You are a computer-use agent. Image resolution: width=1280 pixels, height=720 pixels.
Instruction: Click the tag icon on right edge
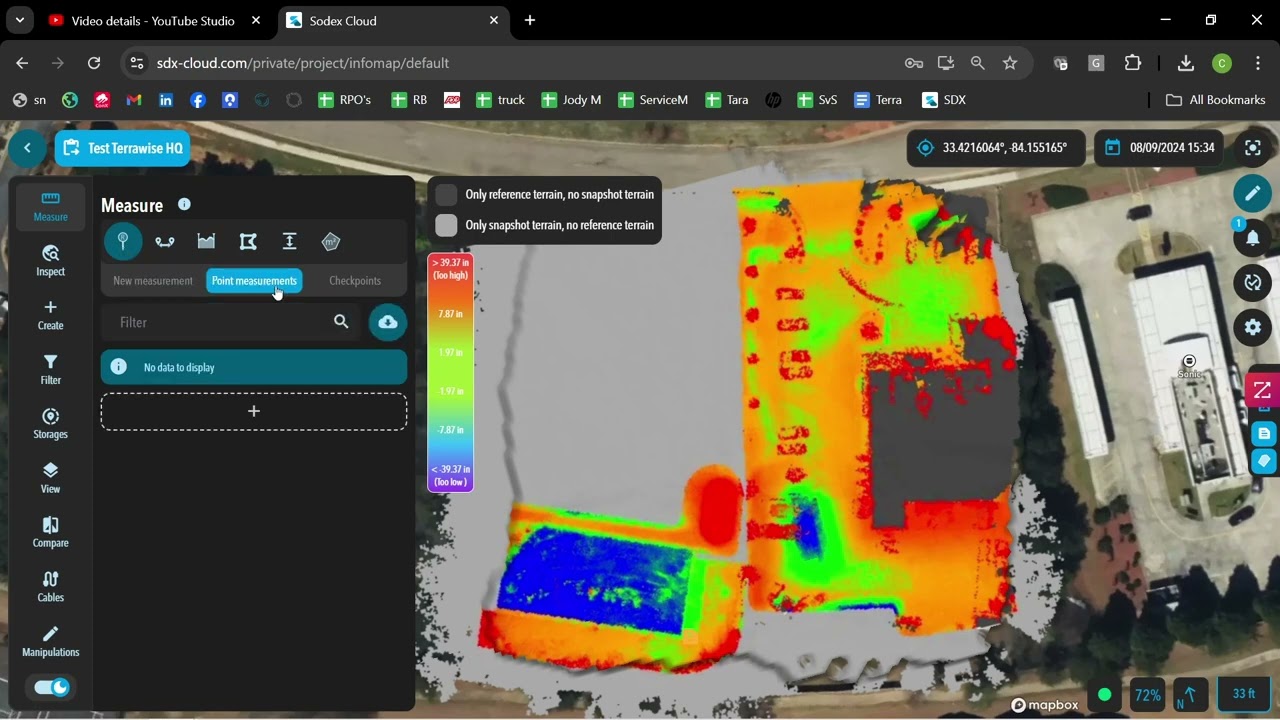[1264, 461]
